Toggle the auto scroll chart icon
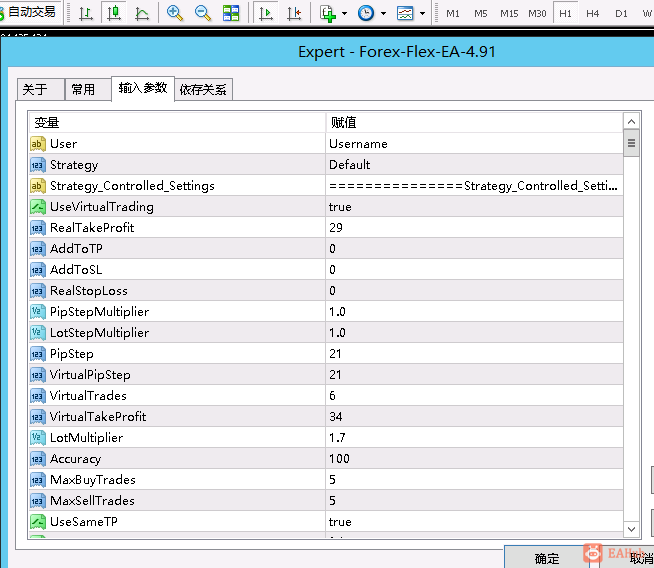The height and width of the screenshot is (568, 654). pyautogui.click(x=265, y=13)
